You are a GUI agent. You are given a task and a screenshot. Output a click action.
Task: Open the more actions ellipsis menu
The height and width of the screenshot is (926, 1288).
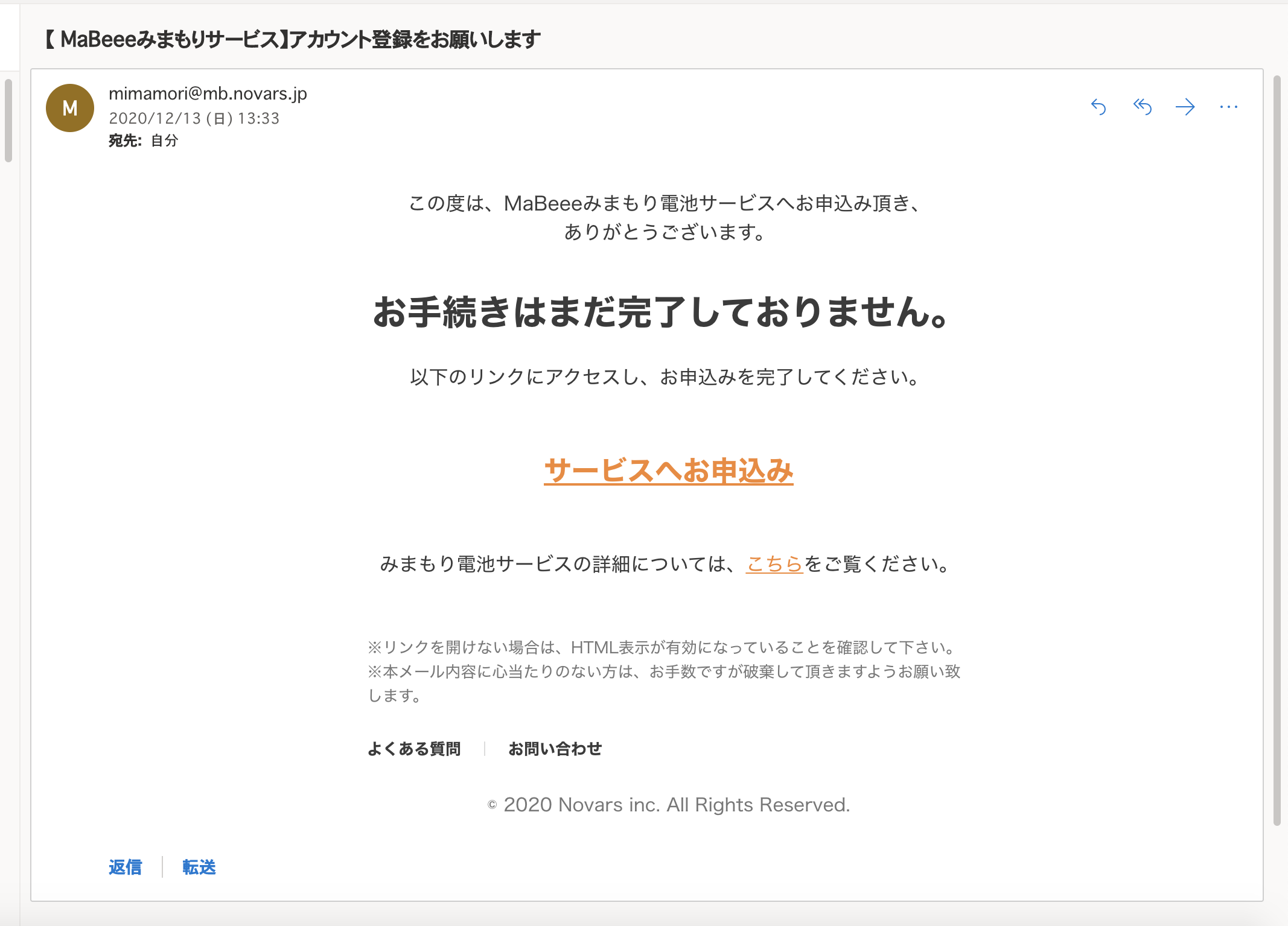pyautogui.click(x=1229, y=107)
